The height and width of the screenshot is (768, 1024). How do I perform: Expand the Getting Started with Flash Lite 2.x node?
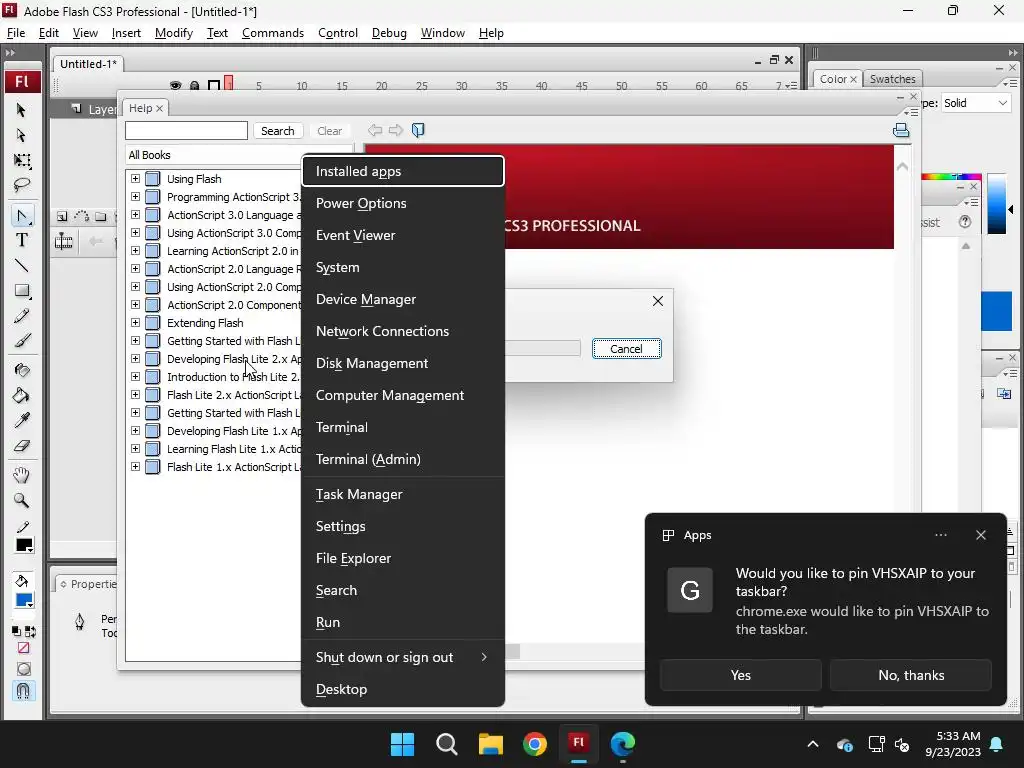pyautogui.click(x=135, y=340)
